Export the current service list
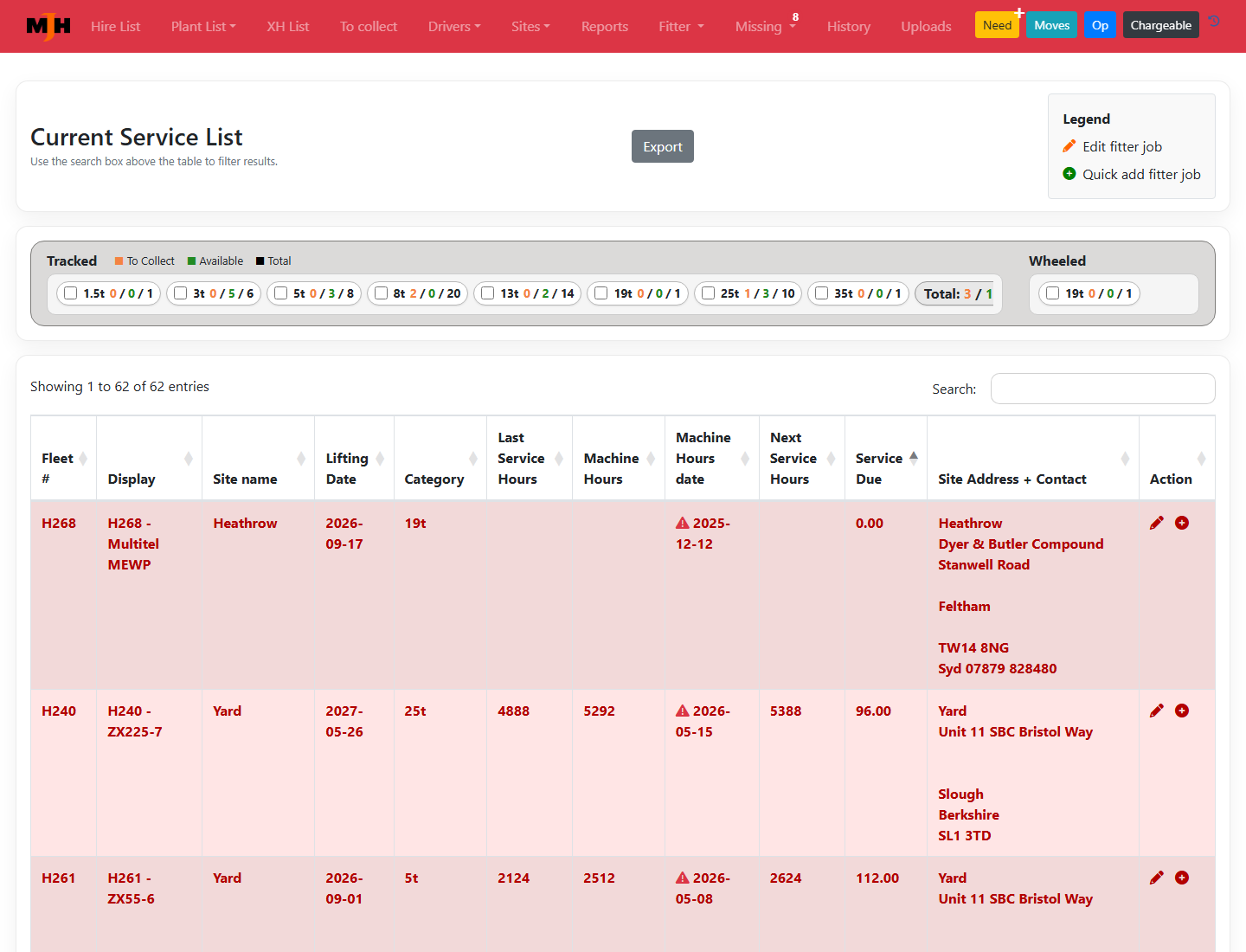Viewport: 1246px width, 952px height. coord(663,146)
